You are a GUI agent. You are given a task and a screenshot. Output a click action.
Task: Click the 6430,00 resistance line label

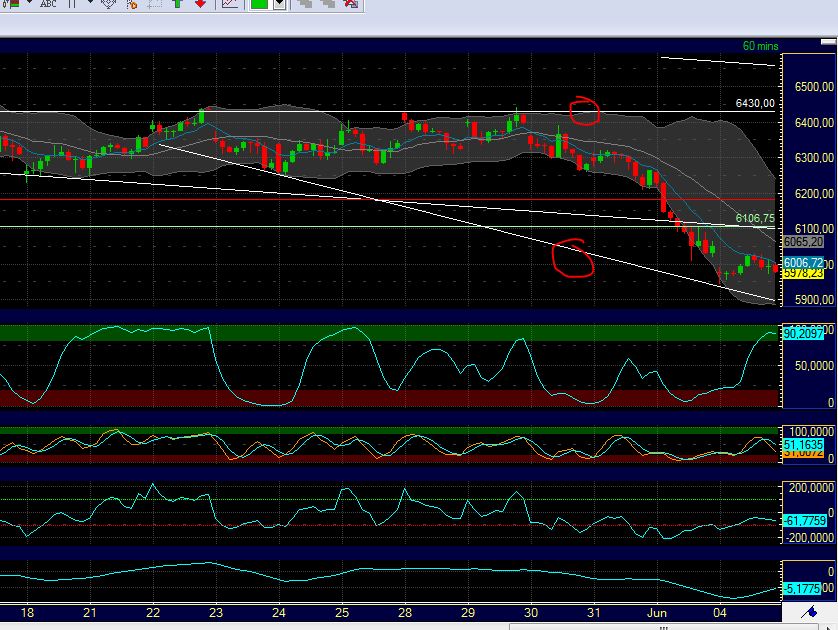tap(755, 103)
